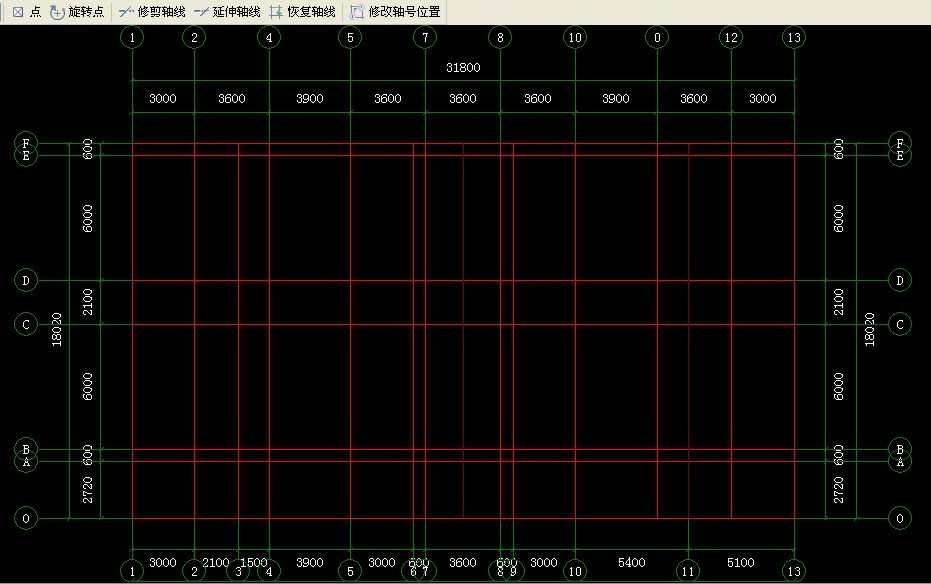Select the 31800 overall dimension text
The image size is (931, 584).
[463, 68]
